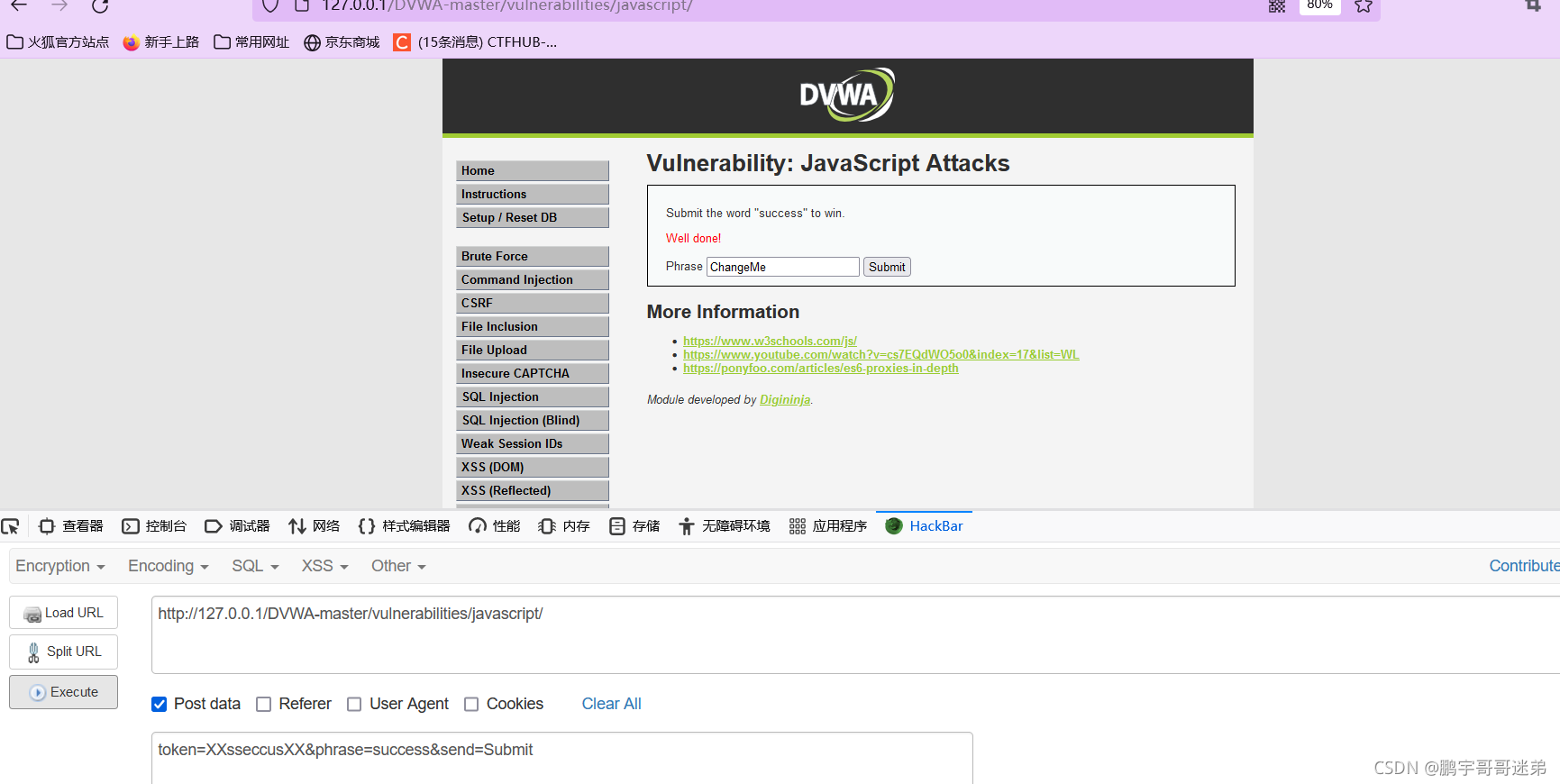Bookmark page with the star icon
The height and width of the screenshot is (784, 1560).
pyautogui.click(x=1364, y=5)
